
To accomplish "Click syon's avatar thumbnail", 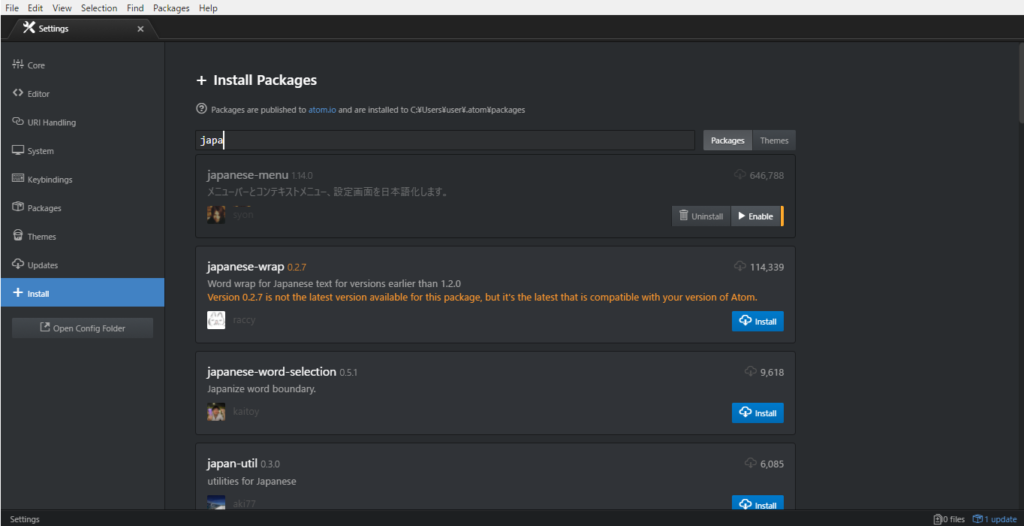I will [216, 214].
